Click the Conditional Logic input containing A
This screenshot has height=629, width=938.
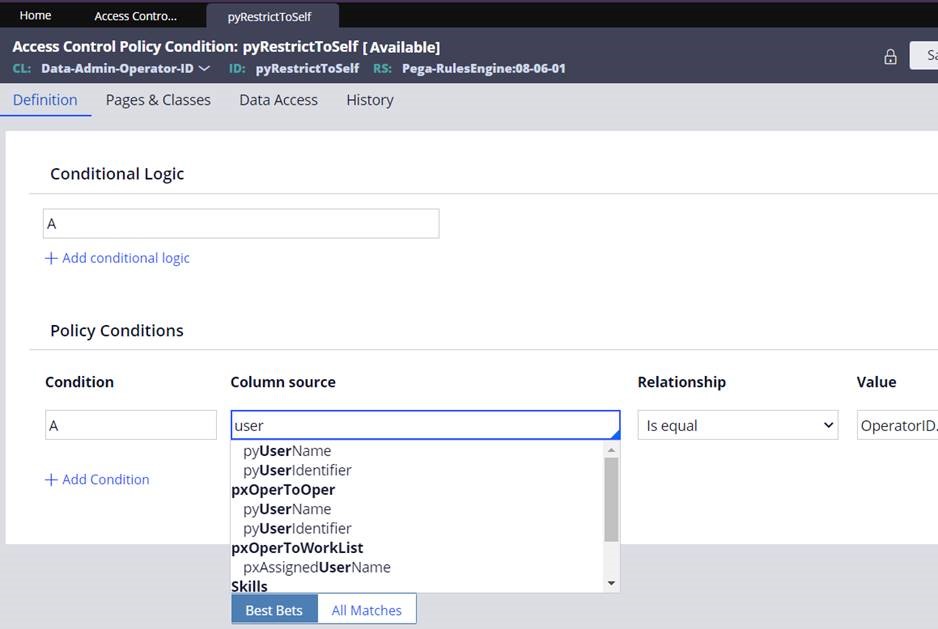point(240,224)
